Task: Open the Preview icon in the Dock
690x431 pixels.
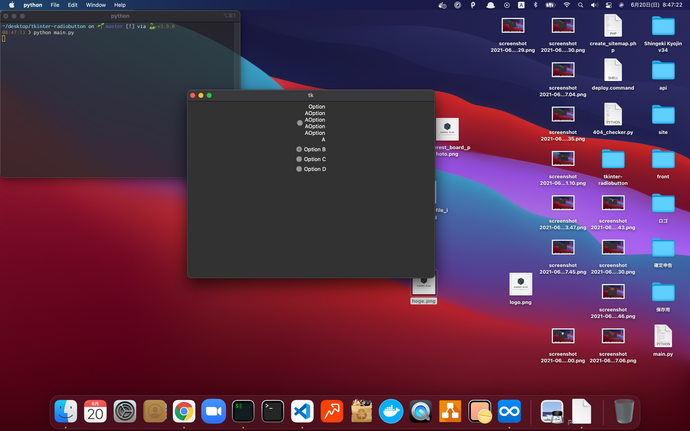Action: [x=552, y=411]
